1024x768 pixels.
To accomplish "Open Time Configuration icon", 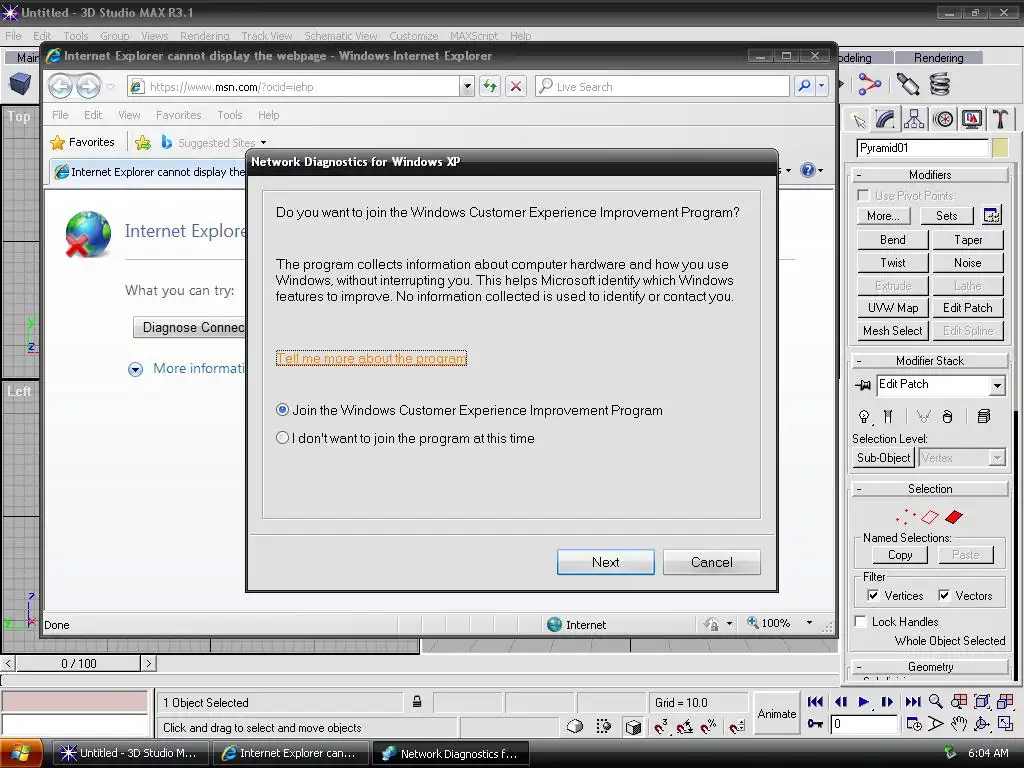I will pyautogui.click(x=914, y=724).
